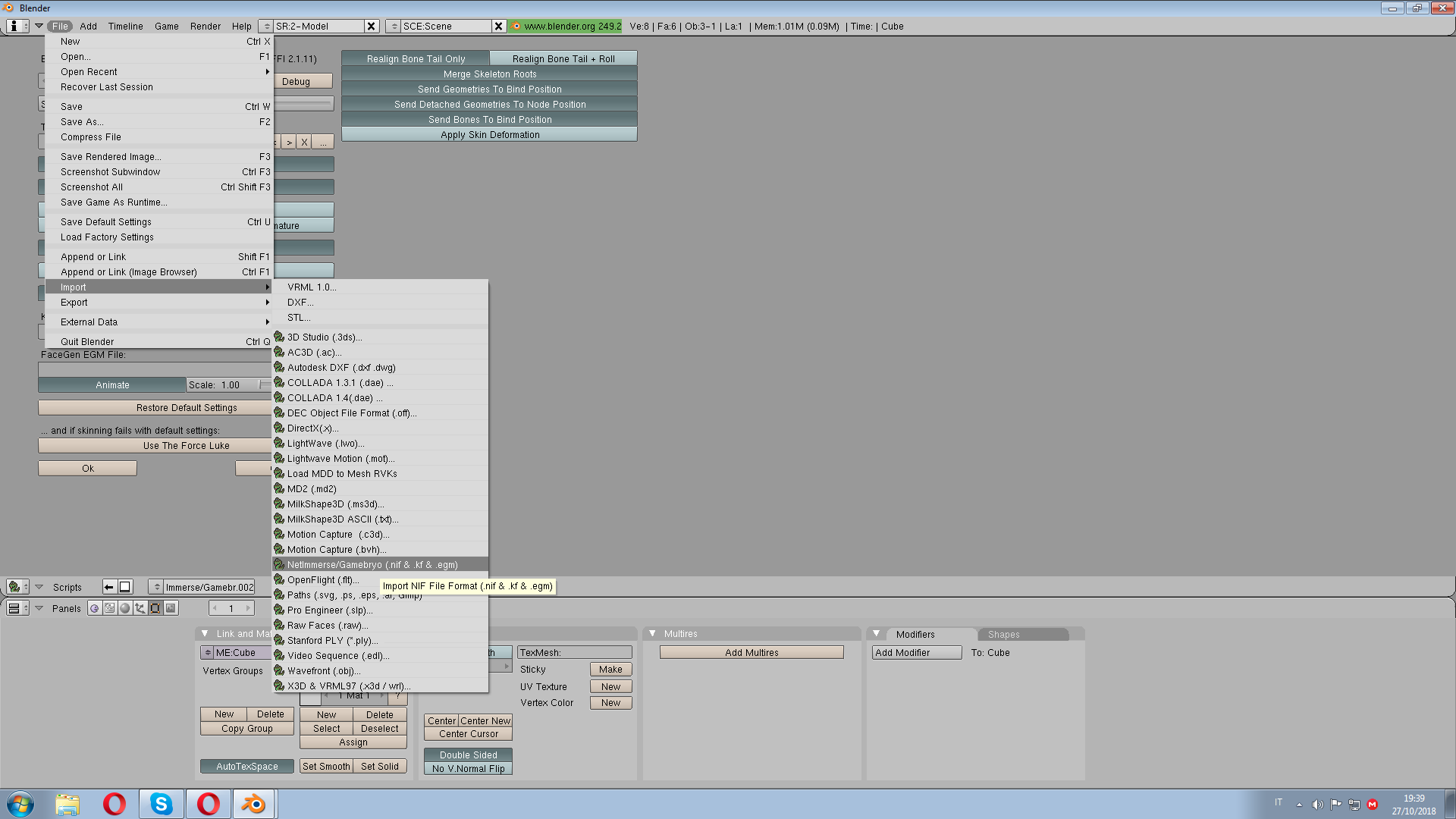Open the ME:Cube mesh datablock dropdown
This screenshot has width=1456, height=819.
[x=208, y=652]
